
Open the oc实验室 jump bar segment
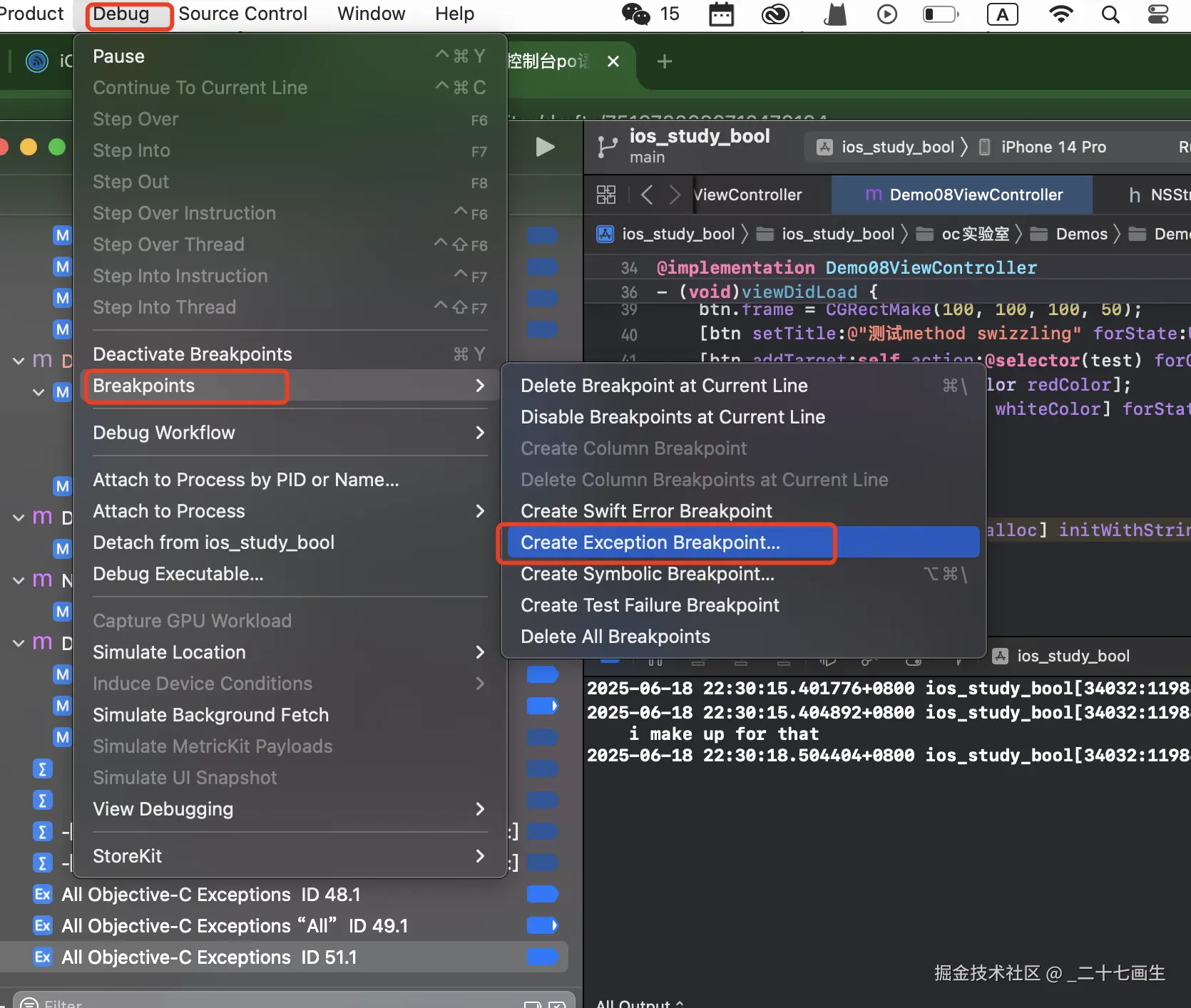coord(963,234)
